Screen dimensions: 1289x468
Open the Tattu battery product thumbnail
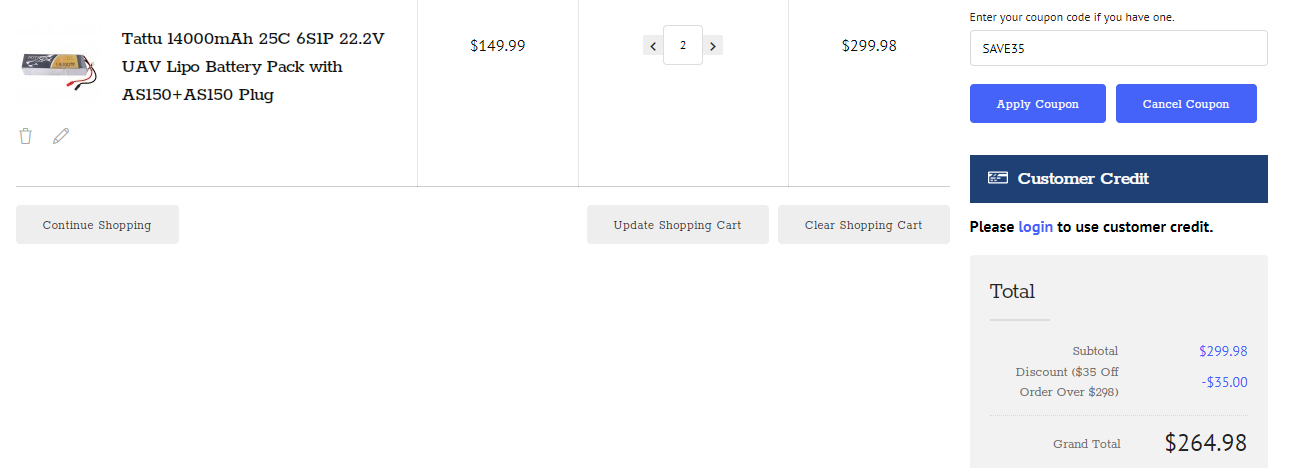(59, 67)
